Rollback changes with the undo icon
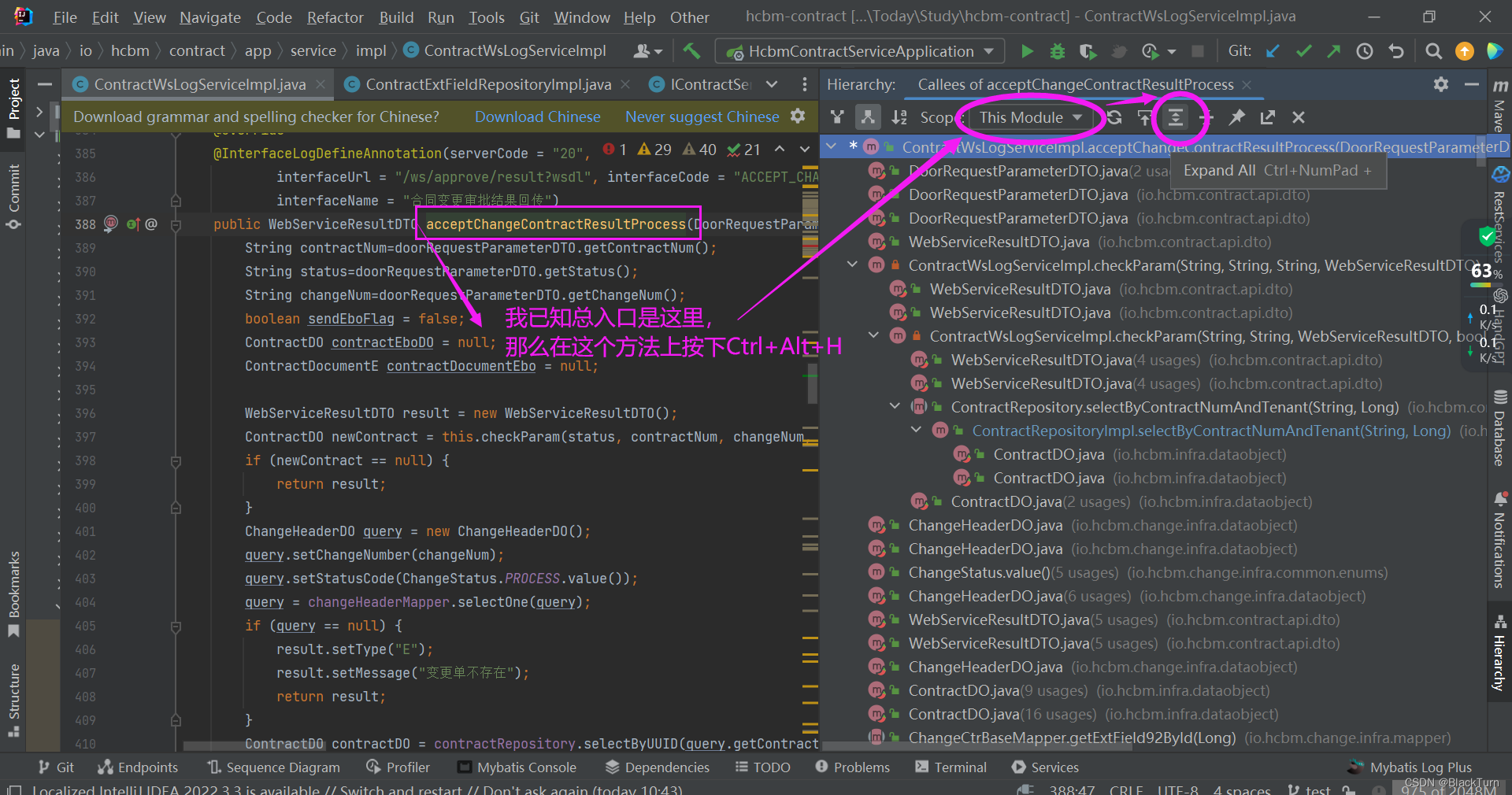 1396,51
